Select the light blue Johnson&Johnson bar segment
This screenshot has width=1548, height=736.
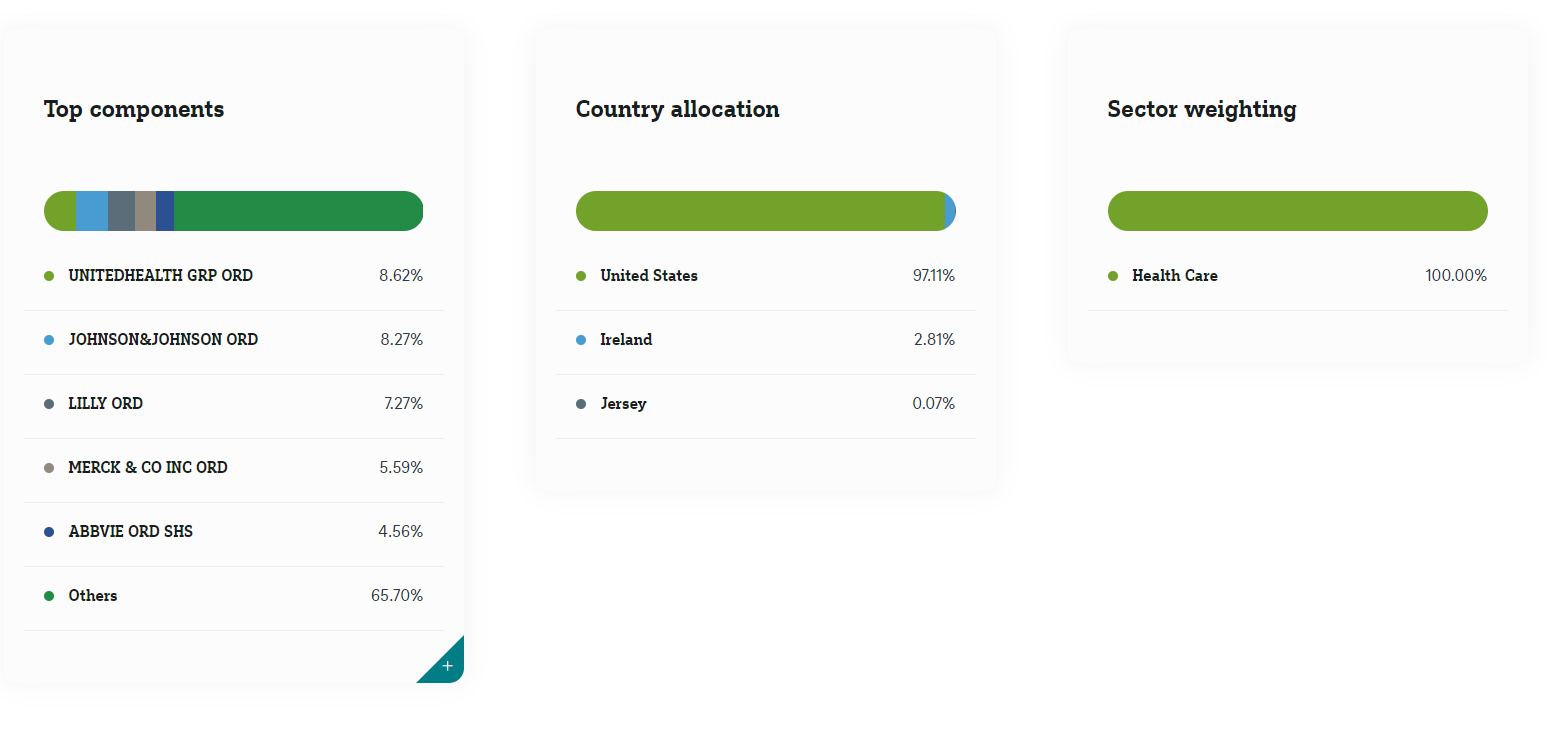tap(91, 211)
